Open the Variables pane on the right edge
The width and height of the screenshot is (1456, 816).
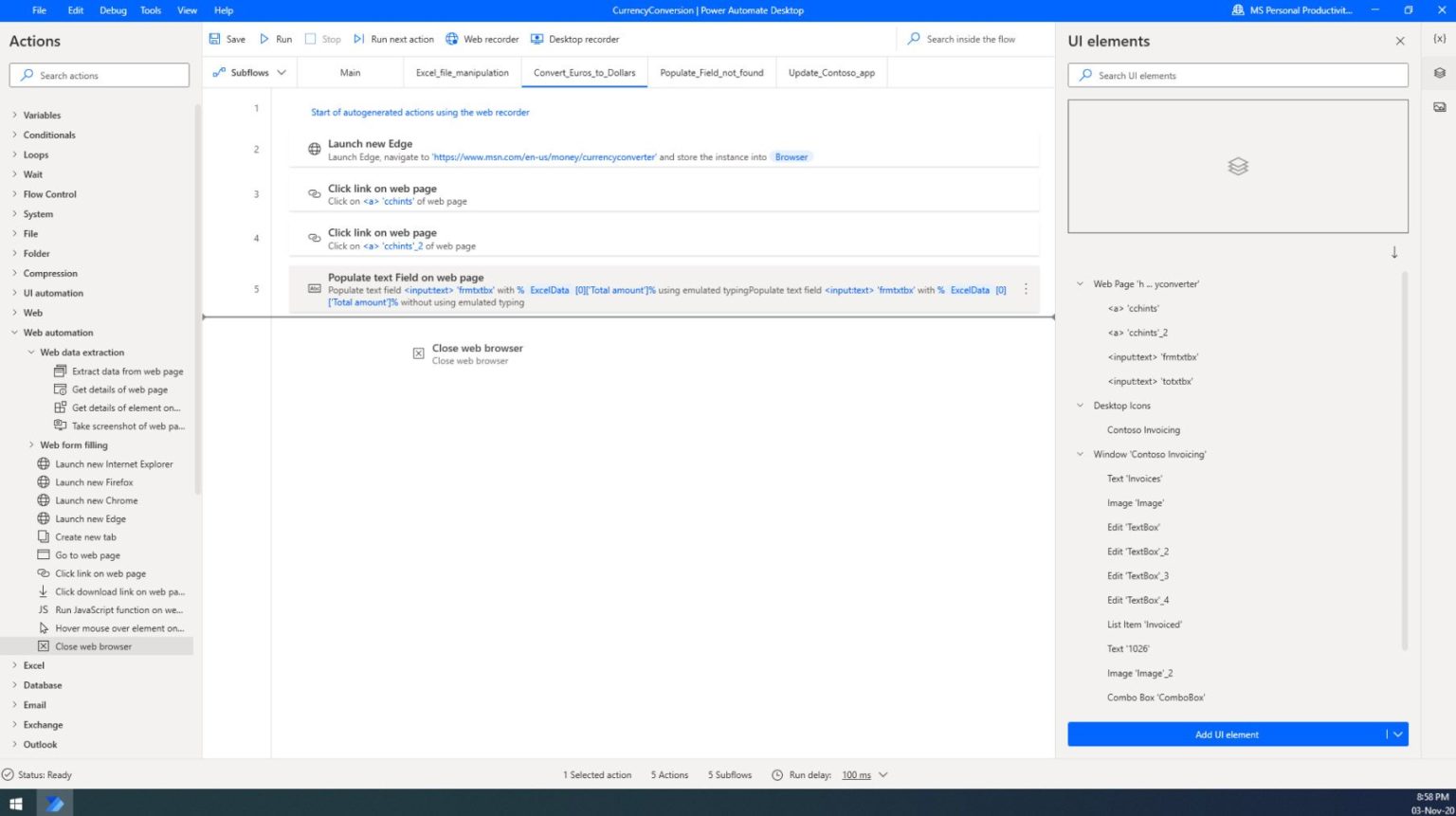click(x=1441, y=40)
